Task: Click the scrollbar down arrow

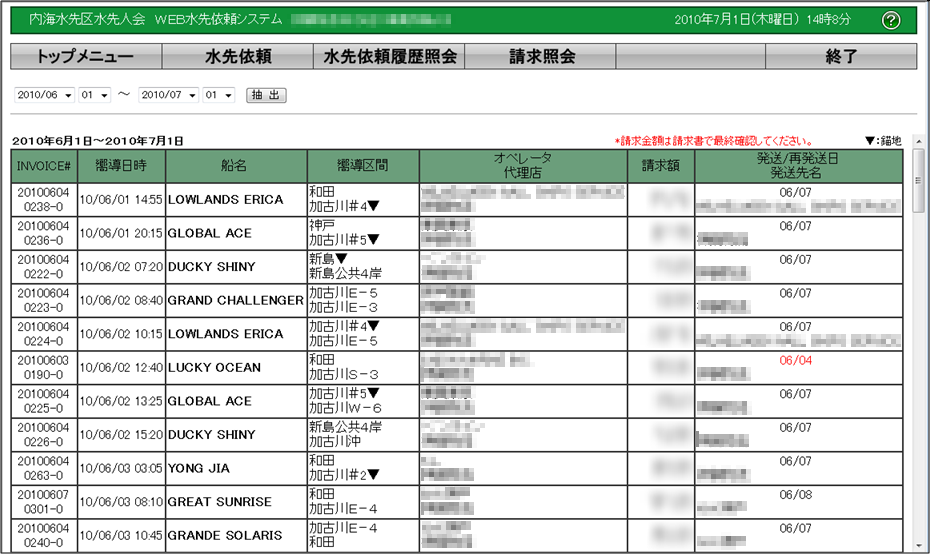Action: coord(918,546)
